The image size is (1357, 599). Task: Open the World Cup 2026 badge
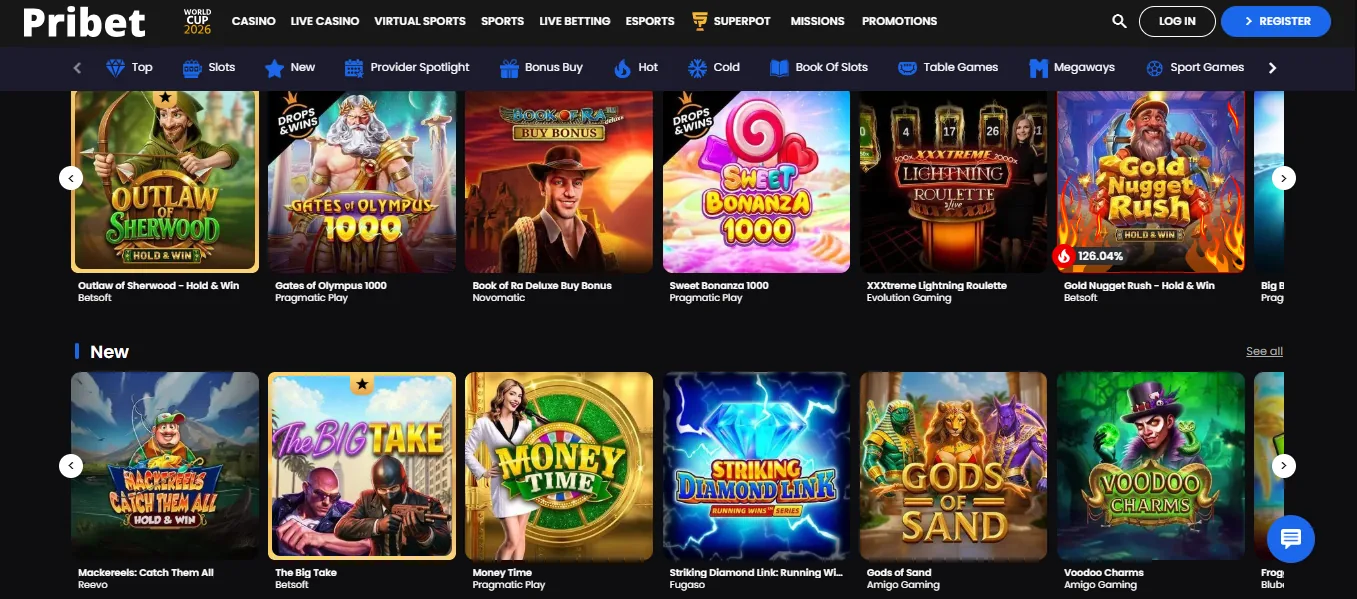[x=197, y=21]
